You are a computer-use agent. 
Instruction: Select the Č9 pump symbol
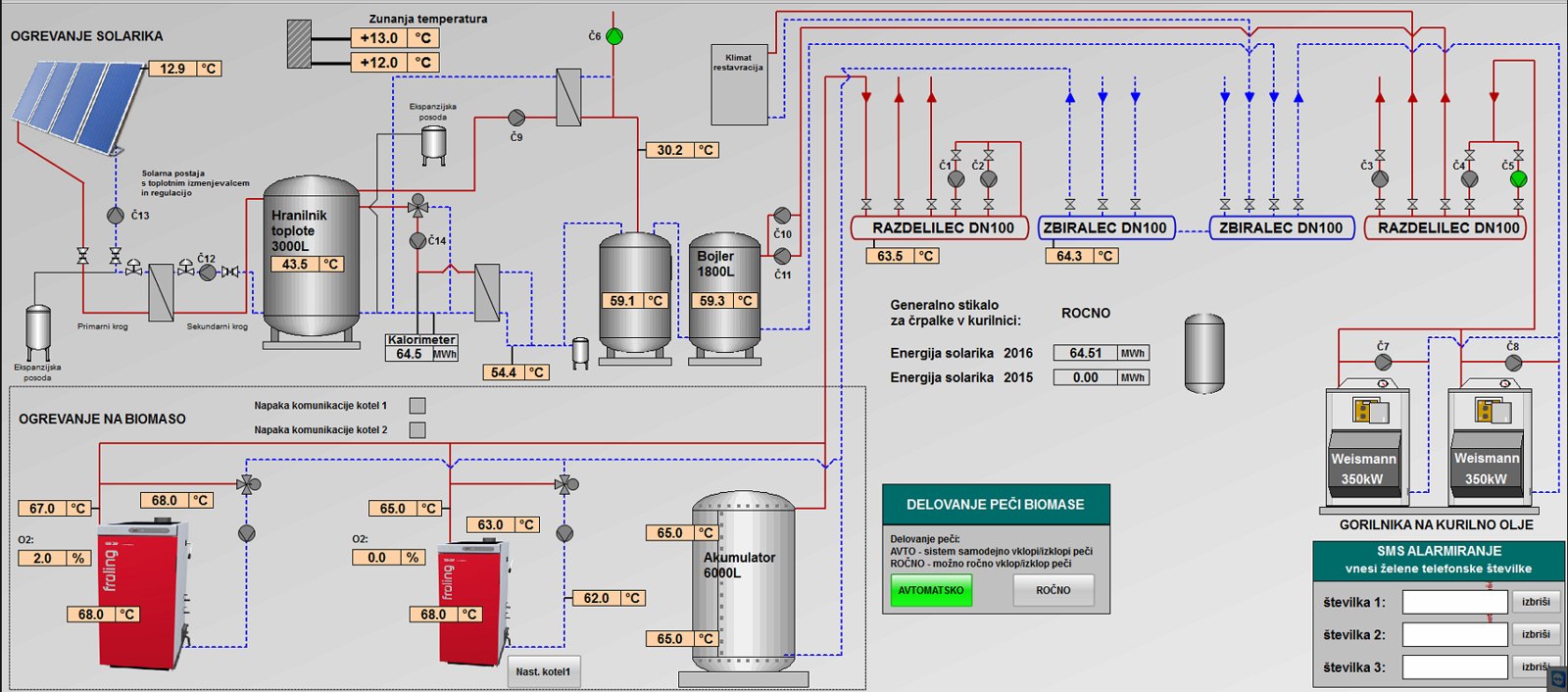(515, 117)
